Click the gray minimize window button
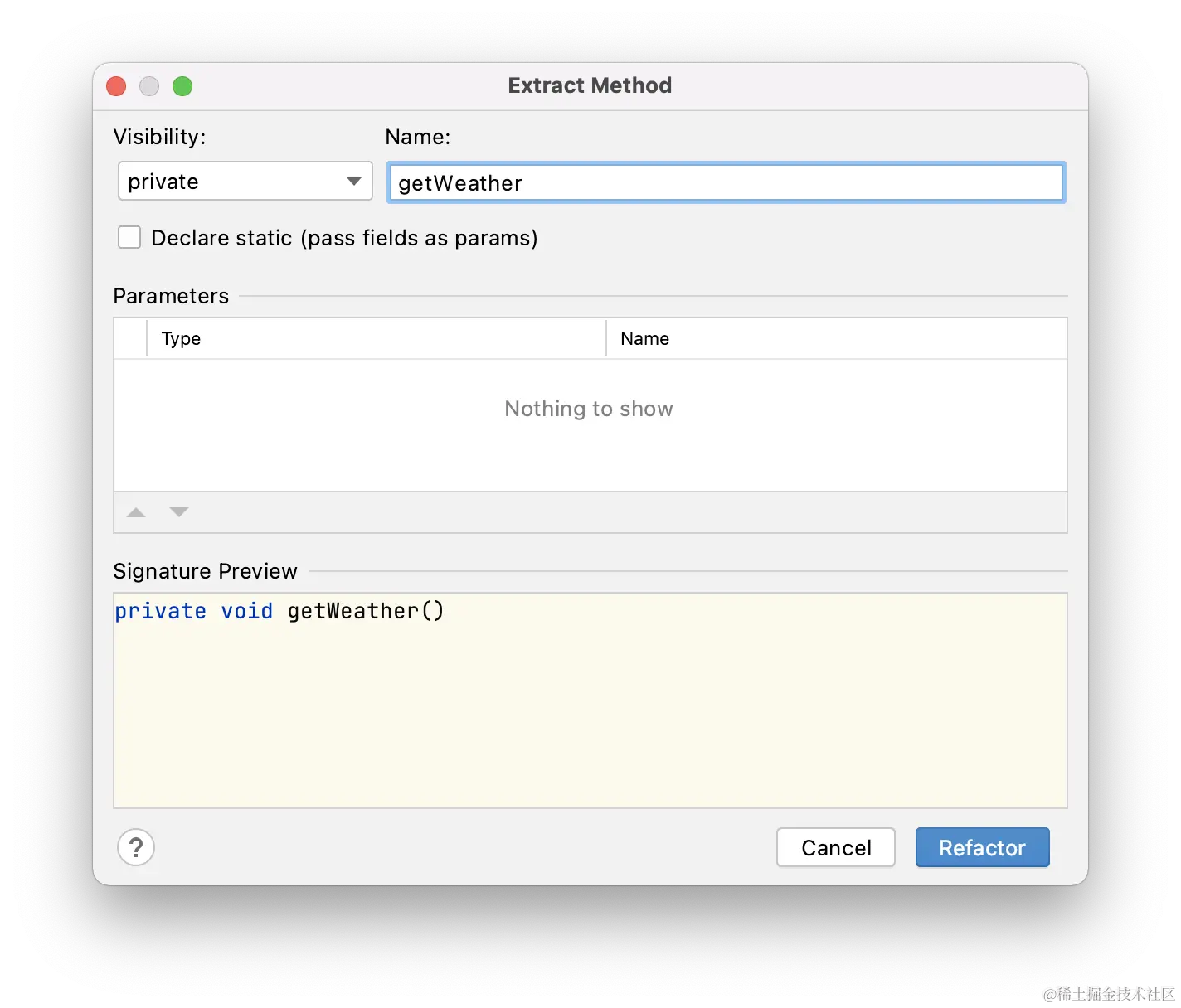1181x1008 pixels. click(x=149, y=86)
